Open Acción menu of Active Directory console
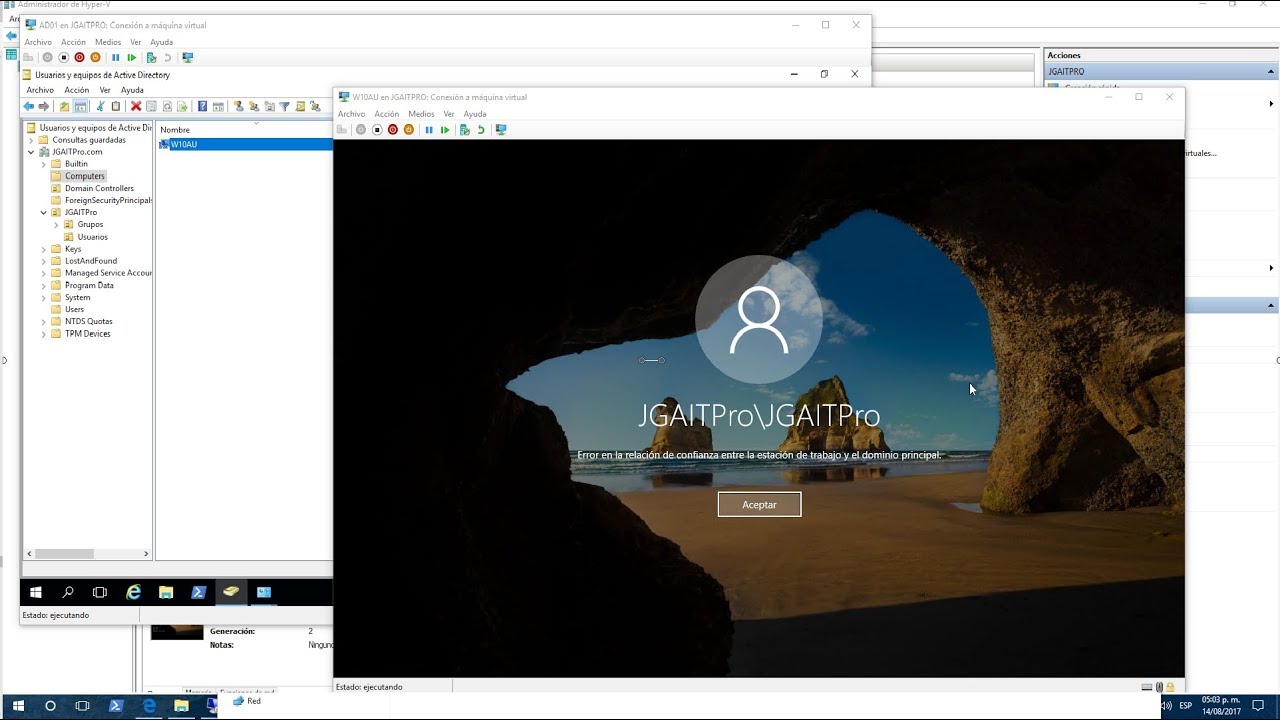 (77, 90)
